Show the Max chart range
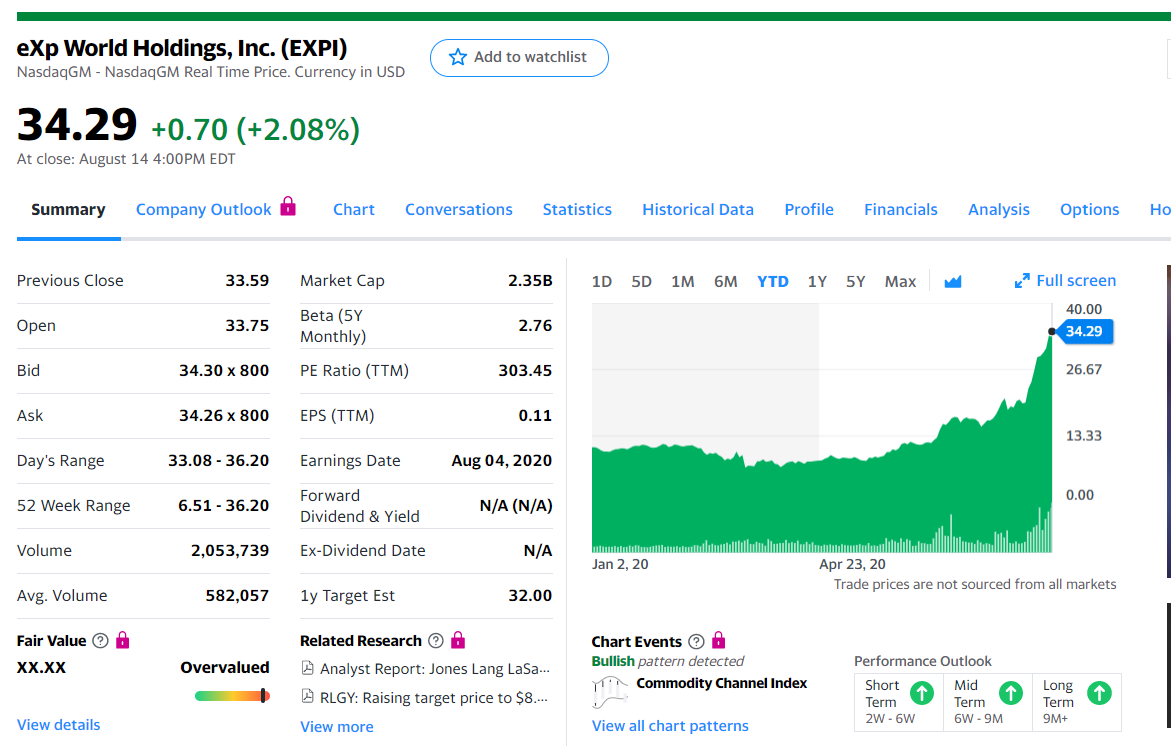Screen dimensions: 1171x749 pyautogui.click(x=901, y=282)
